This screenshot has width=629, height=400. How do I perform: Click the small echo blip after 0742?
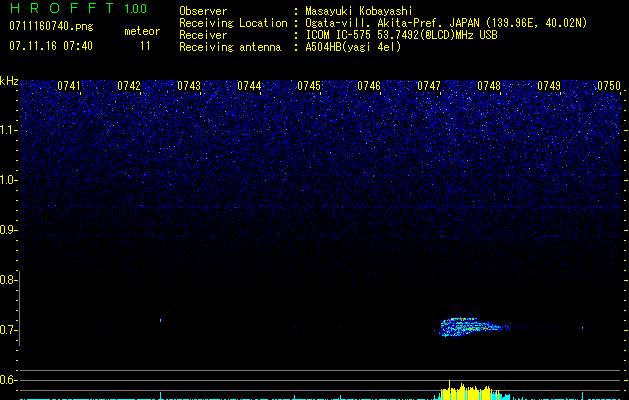tap(160, 320)
